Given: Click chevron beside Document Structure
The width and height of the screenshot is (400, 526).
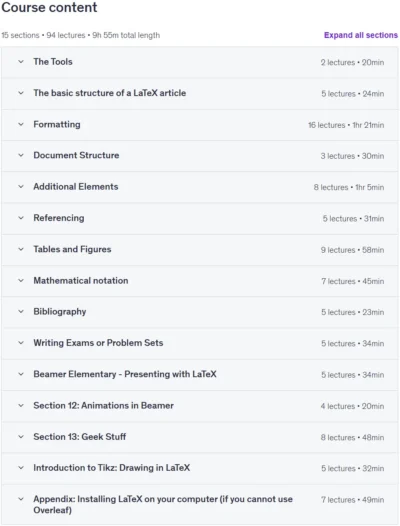Looking at the screenshot, I should click(x=21, y=155).
